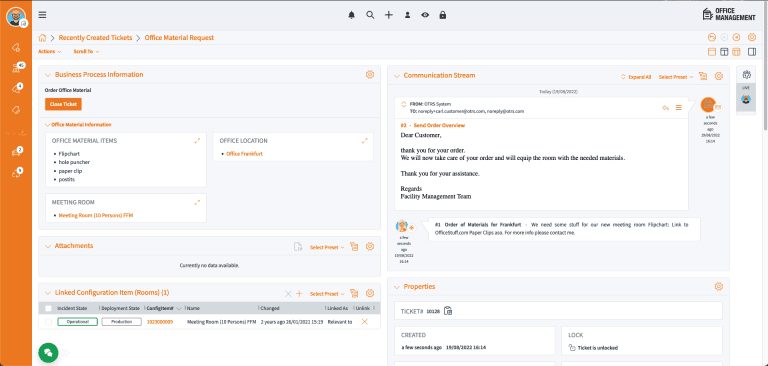
Task: Open Select Preset in Communication Stream
Action: pos(676,77)
